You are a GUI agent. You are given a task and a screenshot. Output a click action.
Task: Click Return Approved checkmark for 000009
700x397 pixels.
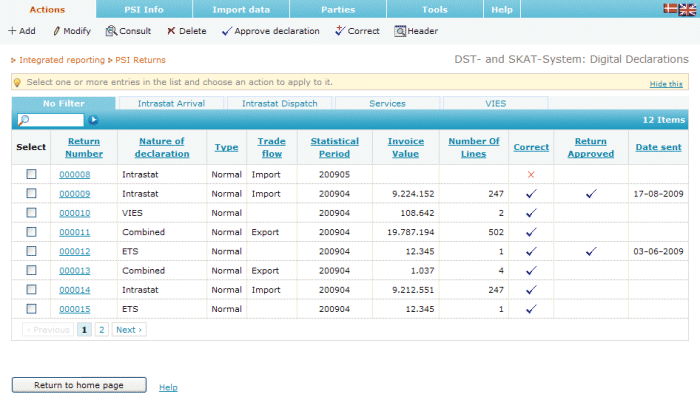pos(591,194)
